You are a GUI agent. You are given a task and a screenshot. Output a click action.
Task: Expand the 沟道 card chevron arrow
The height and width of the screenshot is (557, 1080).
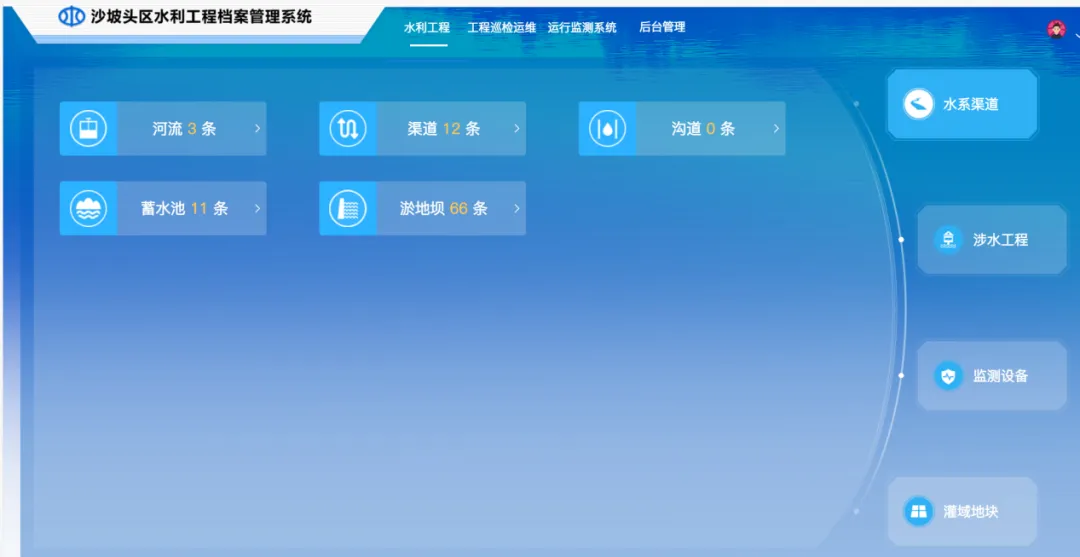click(x=776, y=129)
